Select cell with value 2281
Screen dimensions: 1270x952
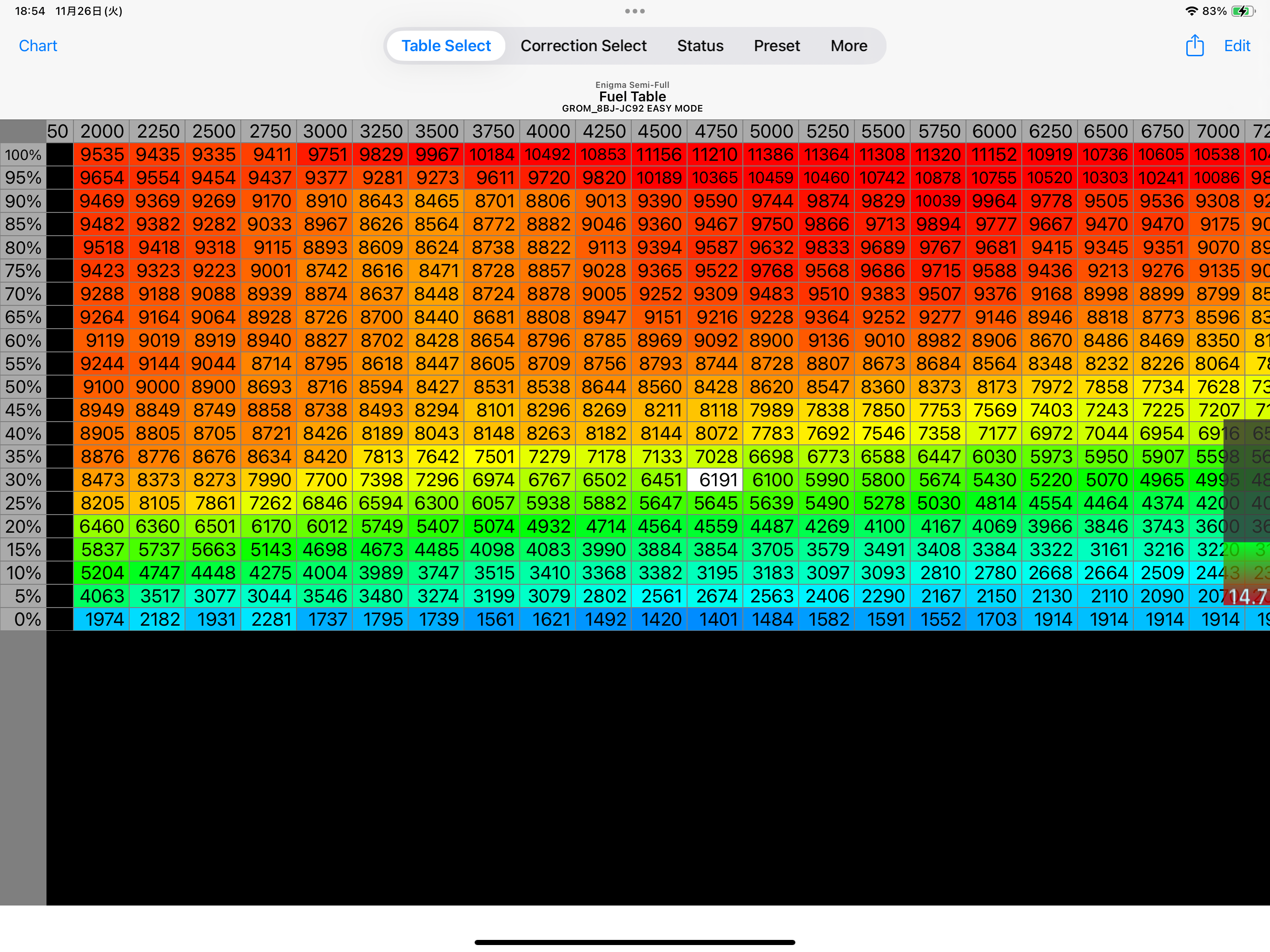pos(269,620)
